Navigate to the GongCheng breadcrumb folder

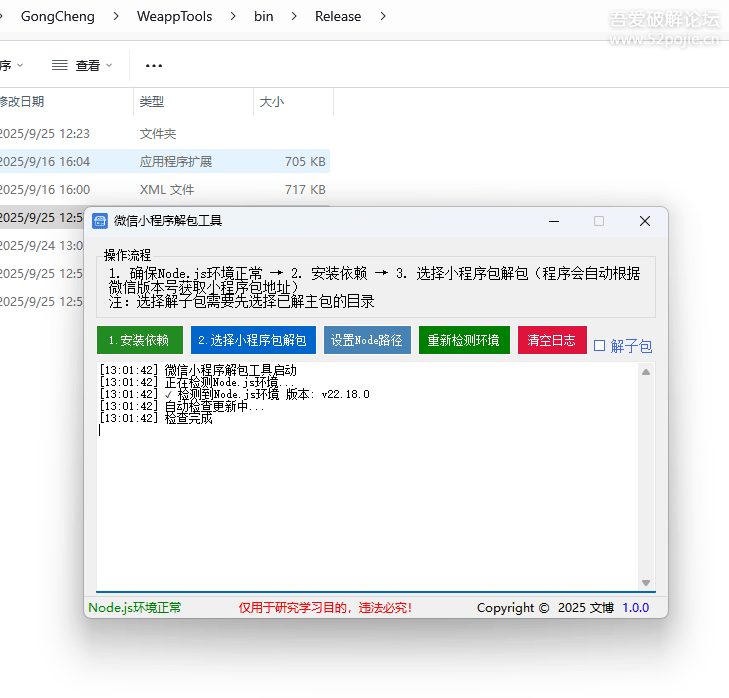(x=57, y=16)
